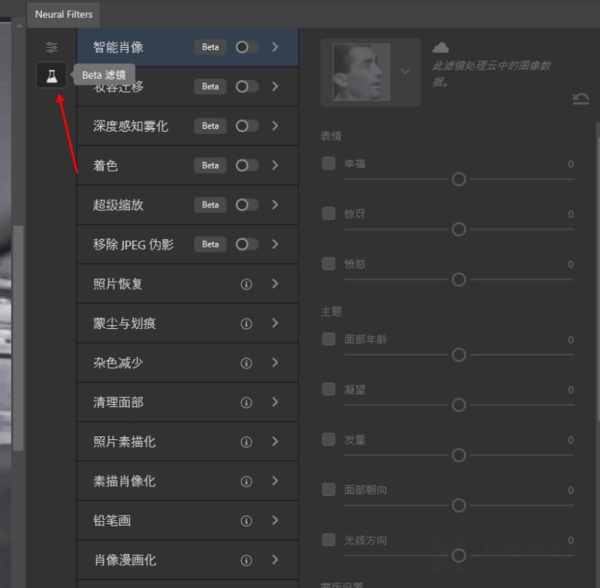The height and width of the screenshot is (588, 600).
Task: Switch to the Neural Filters tab
Action: (64, 15)
